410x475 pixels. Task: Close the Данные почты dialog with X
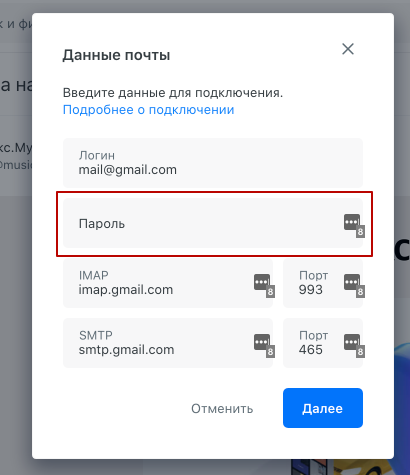[x=348, y=49]
